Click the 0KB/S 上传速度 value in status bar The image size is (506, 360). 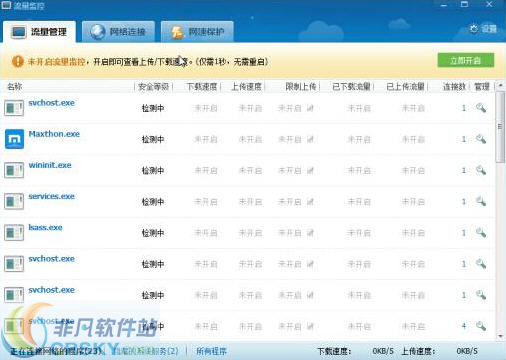click(x=467, y=351)
